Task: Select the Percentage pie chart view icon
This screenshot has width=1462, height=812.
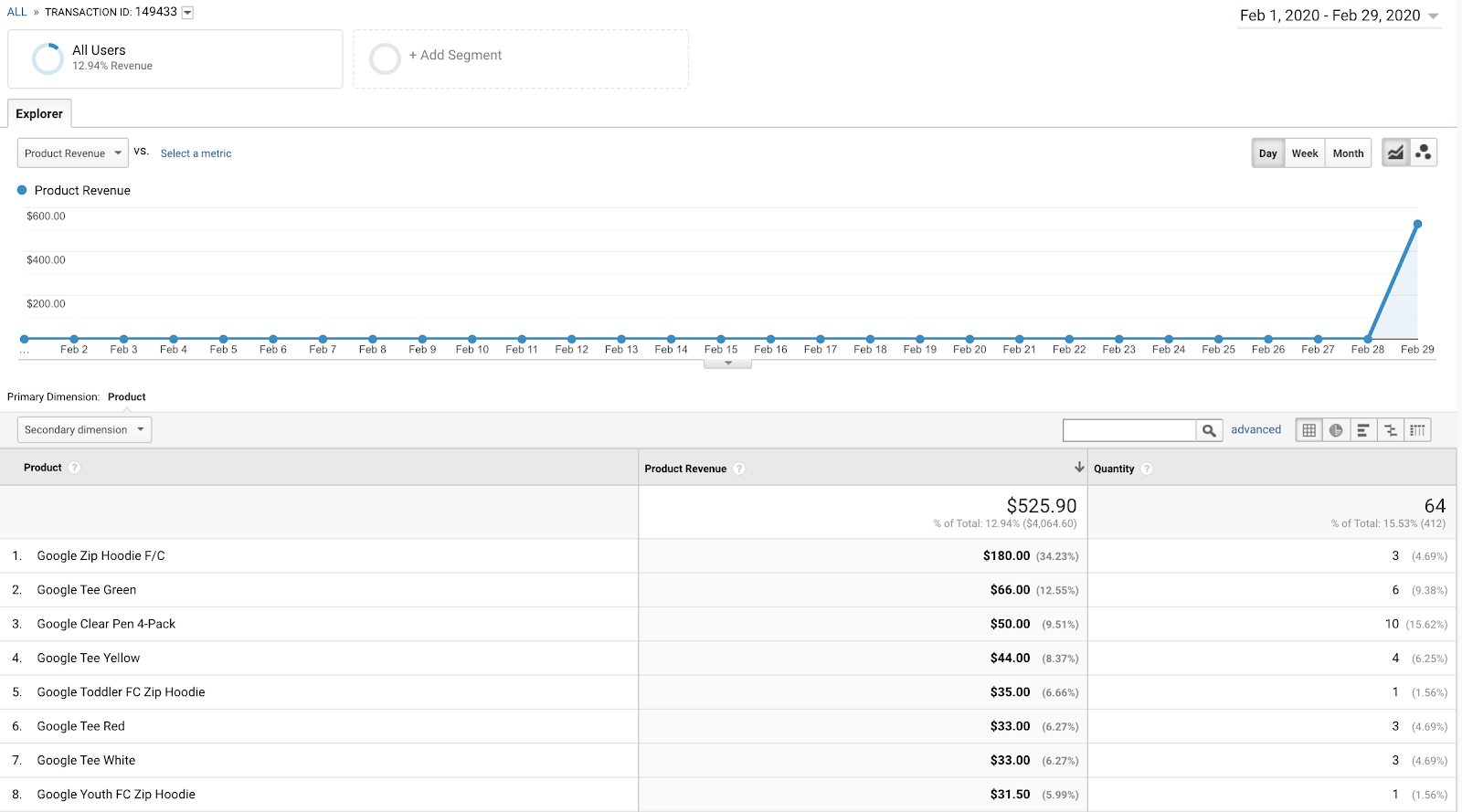Action: pos(1336,430)
